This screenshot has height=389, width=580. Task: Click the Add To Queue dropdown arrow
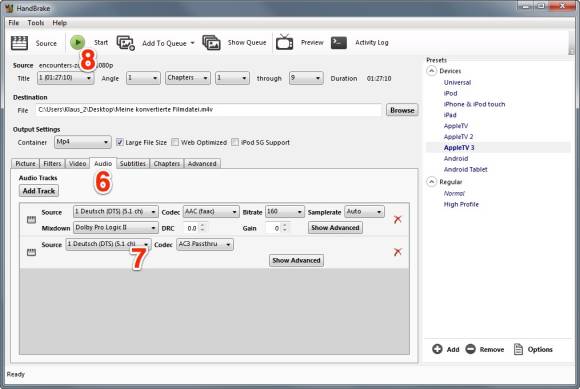tap(192, 43)
